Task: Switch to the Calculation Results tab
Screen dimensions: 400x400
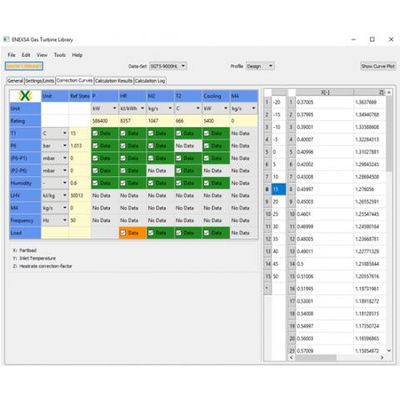Action: tap(114, 81)
